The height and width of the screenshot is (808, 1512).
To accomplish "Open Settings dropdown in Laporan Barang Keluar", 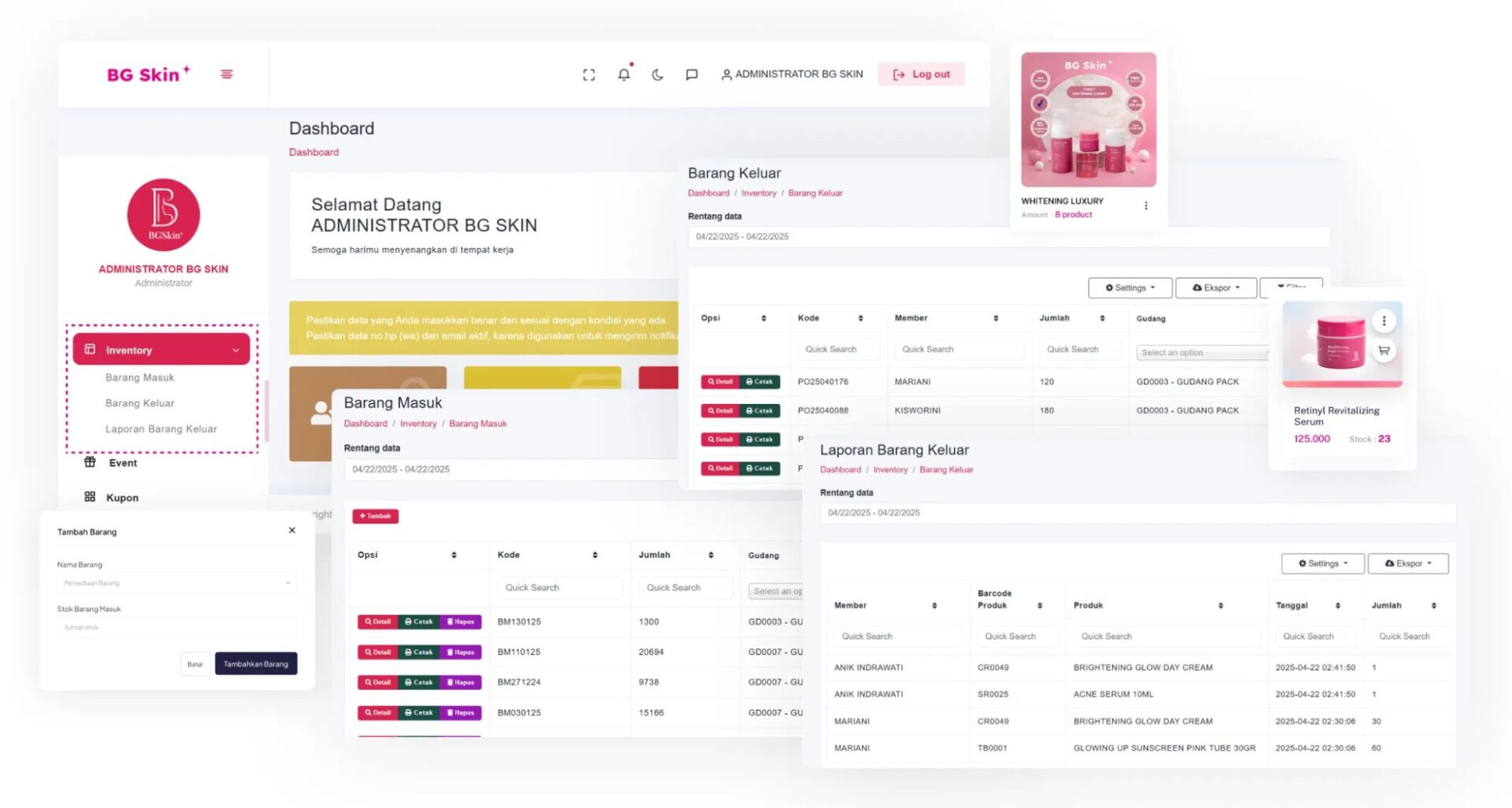I will point(1323,564).
